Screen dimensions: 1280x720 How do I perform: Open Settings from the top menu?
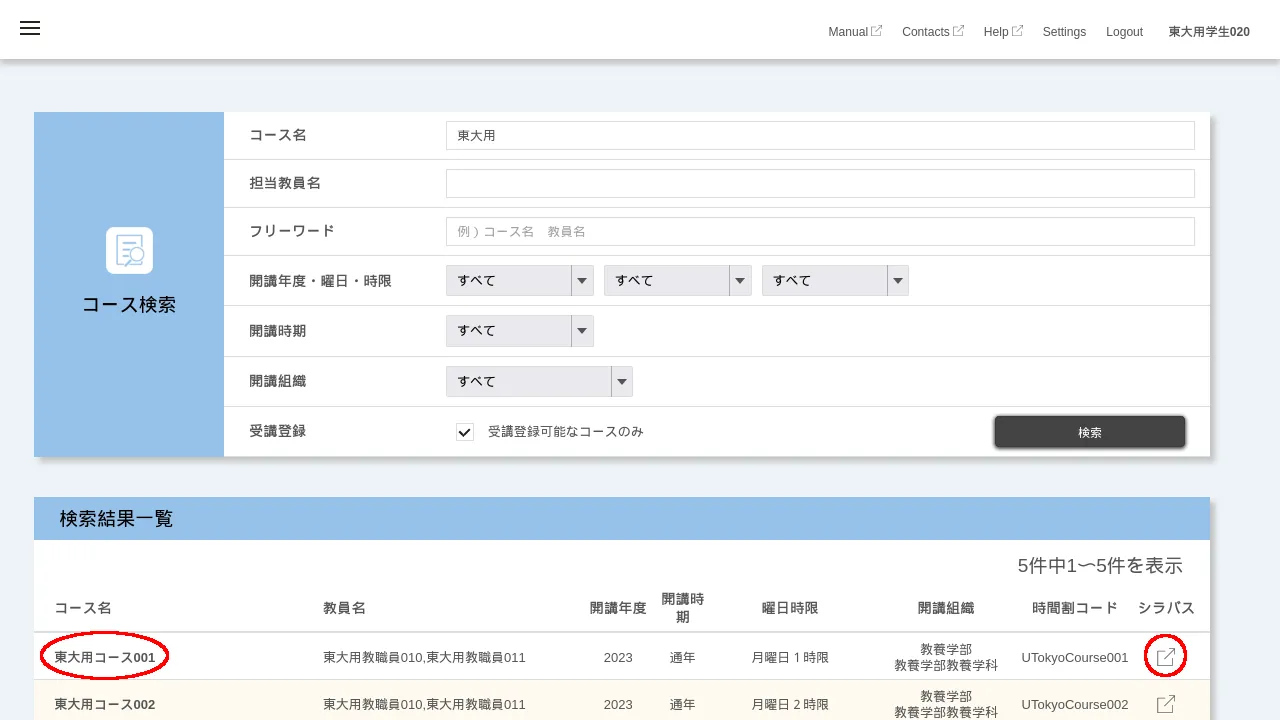point(1064,31)
